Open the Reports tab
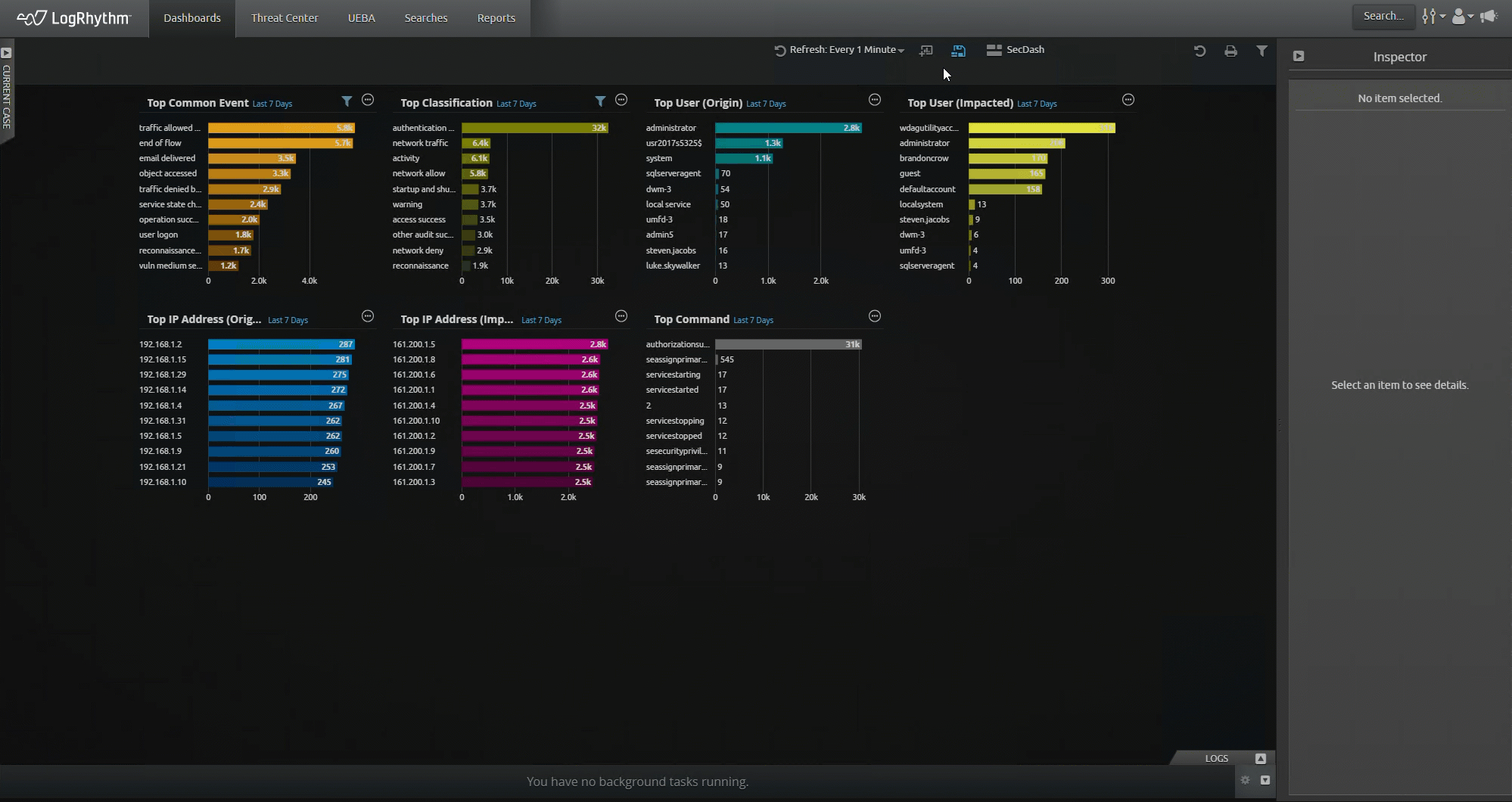Screen dimensions: 1512x802 pyautogui.click(x=496, y=18)
